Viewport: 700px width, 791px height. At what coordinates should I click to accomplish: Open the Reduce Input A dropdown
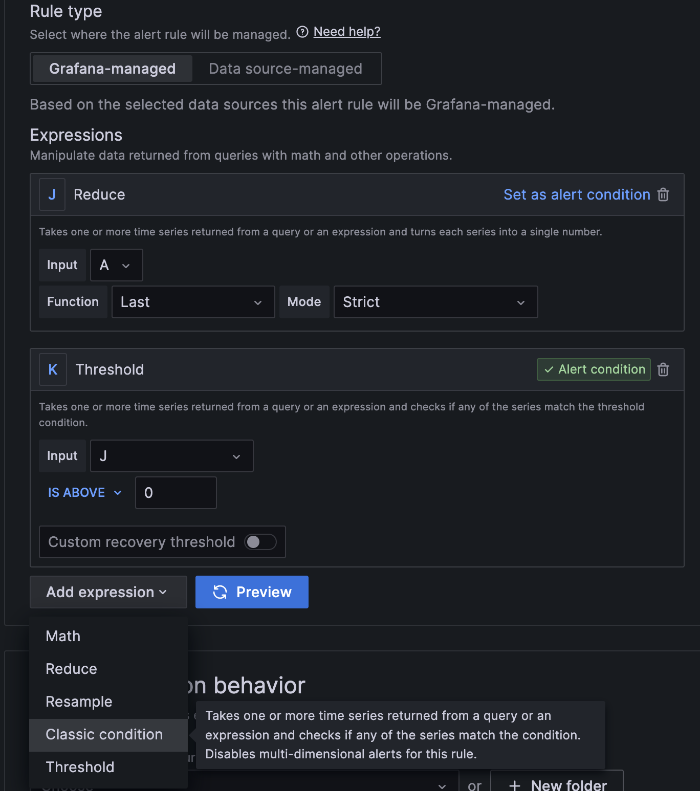coord(116,265)
